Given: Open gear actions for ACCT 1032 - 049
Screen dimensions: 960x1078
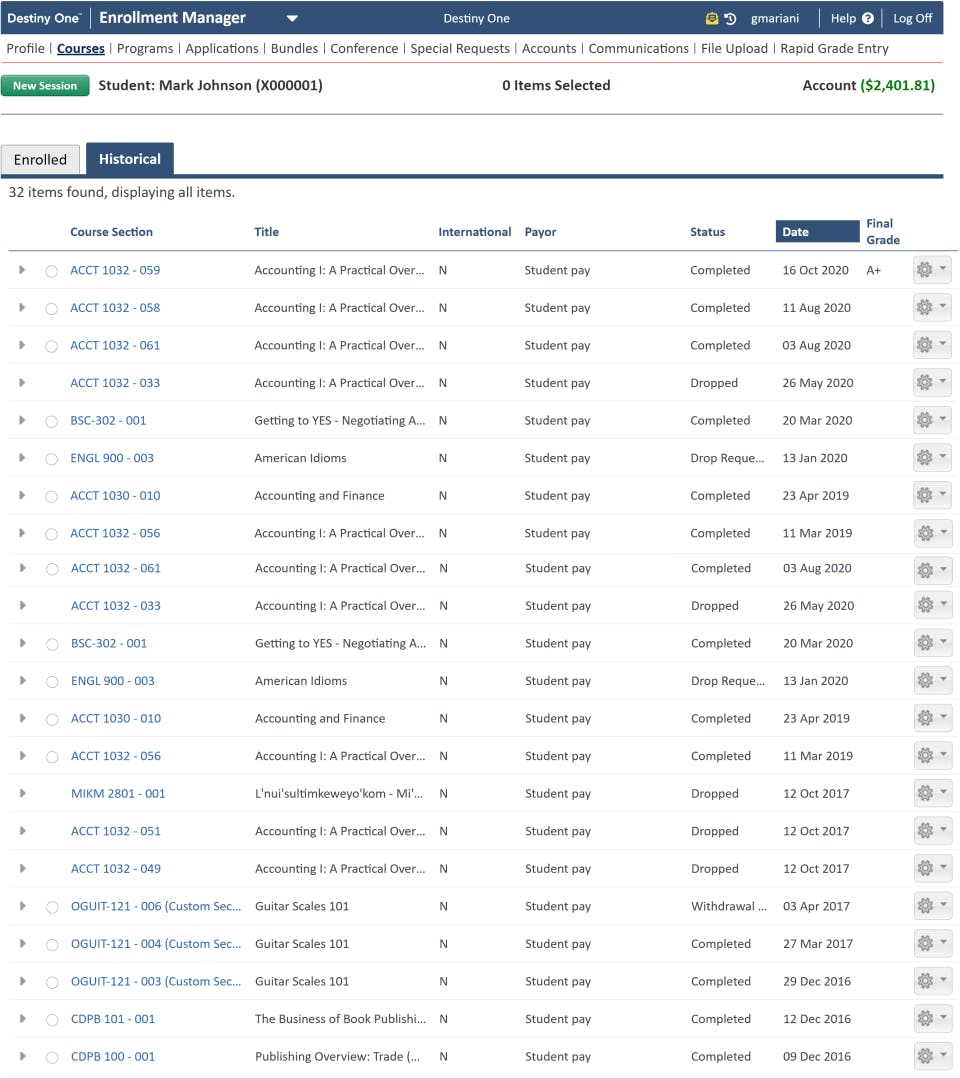Looking at the screenshot, I should [932, 868].
